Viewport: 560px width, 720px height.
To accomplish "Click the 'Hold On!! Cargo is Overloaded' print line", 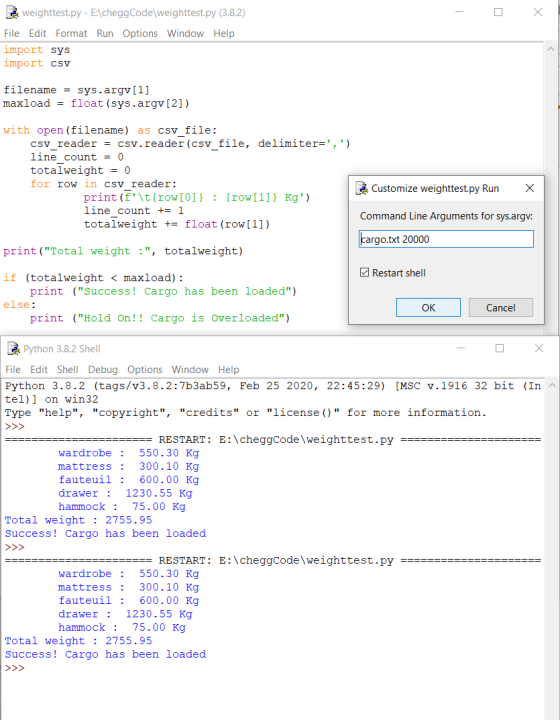I will click(160, 318).
